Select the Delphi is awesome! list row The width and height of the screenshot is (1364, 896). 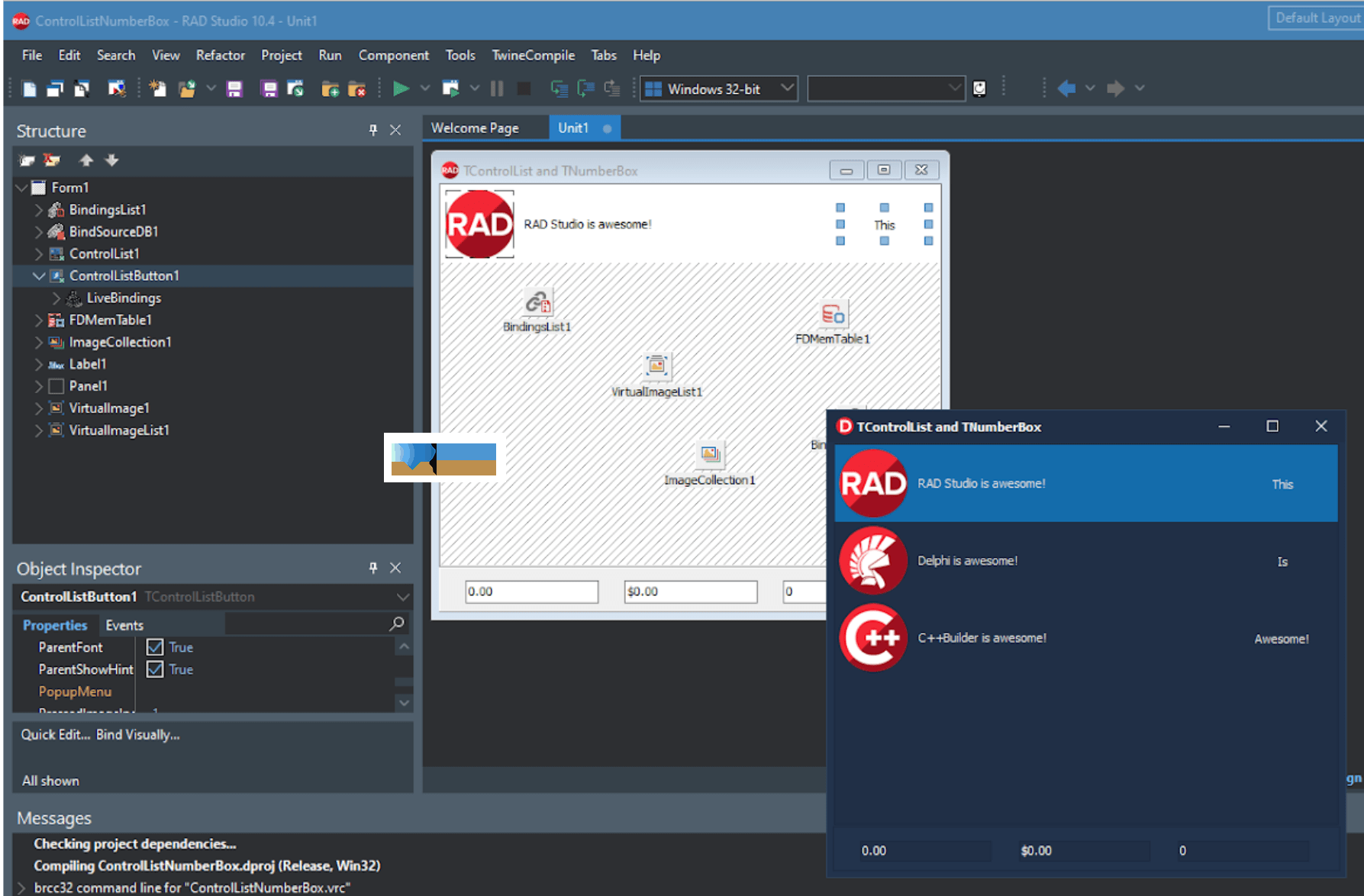click(1086, 561)
